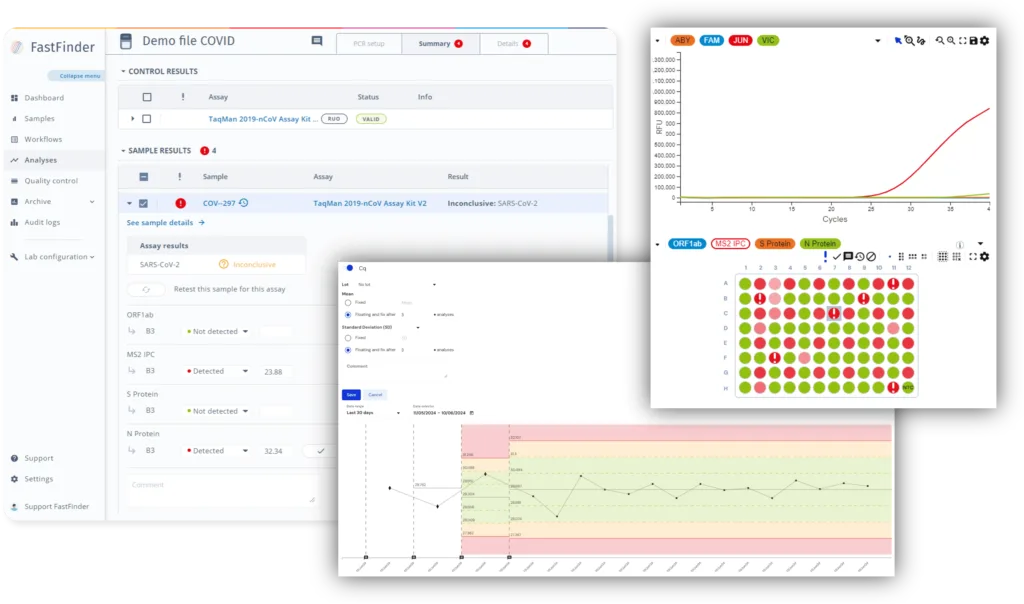Toggle the COV-297 sample checkbox

click(144, 203)
